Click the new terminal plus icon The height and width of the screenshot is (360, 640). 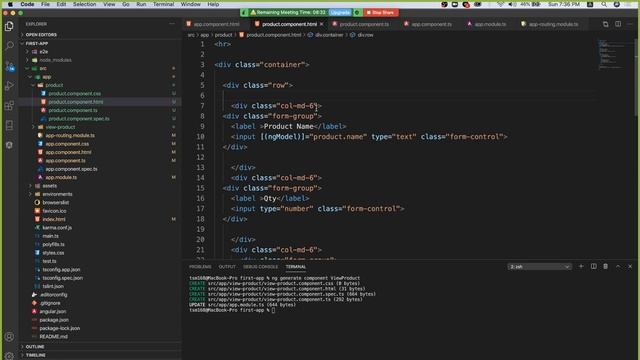click(x=581, y=267)
